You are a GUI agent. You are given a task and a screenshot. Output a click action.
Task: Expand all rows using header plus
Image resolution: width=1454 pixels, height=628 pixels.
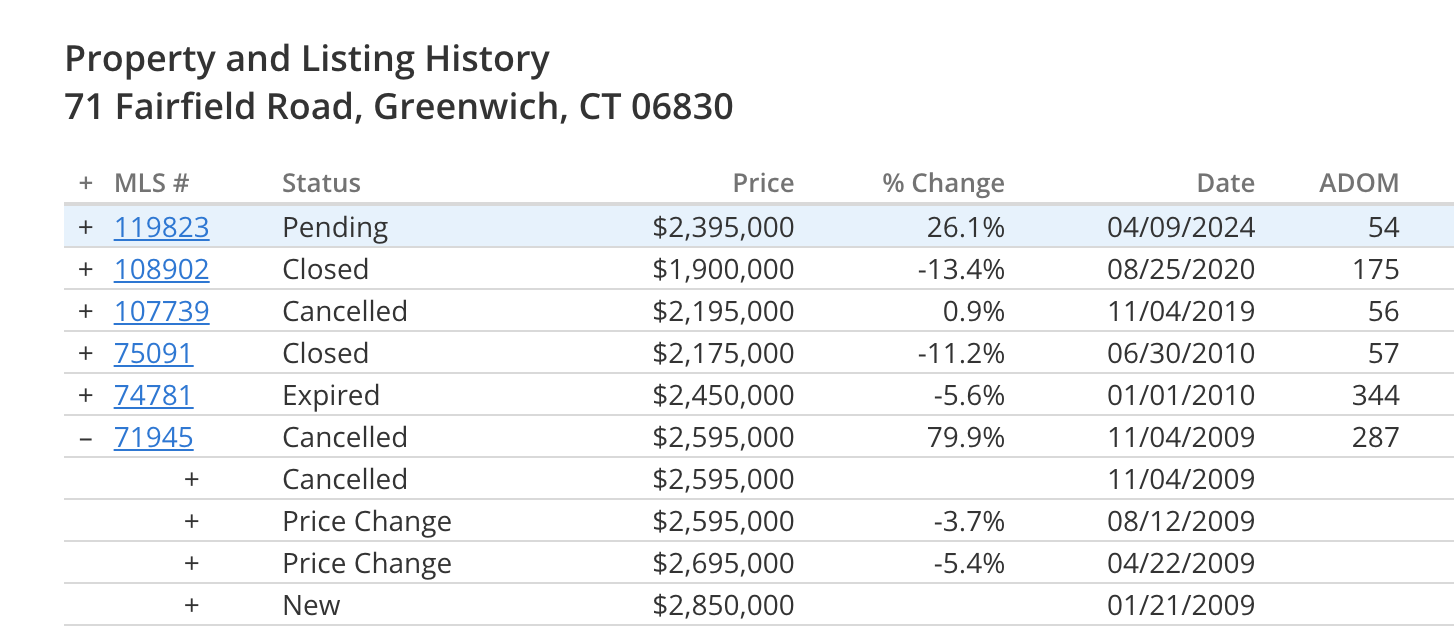pos(86,183)
